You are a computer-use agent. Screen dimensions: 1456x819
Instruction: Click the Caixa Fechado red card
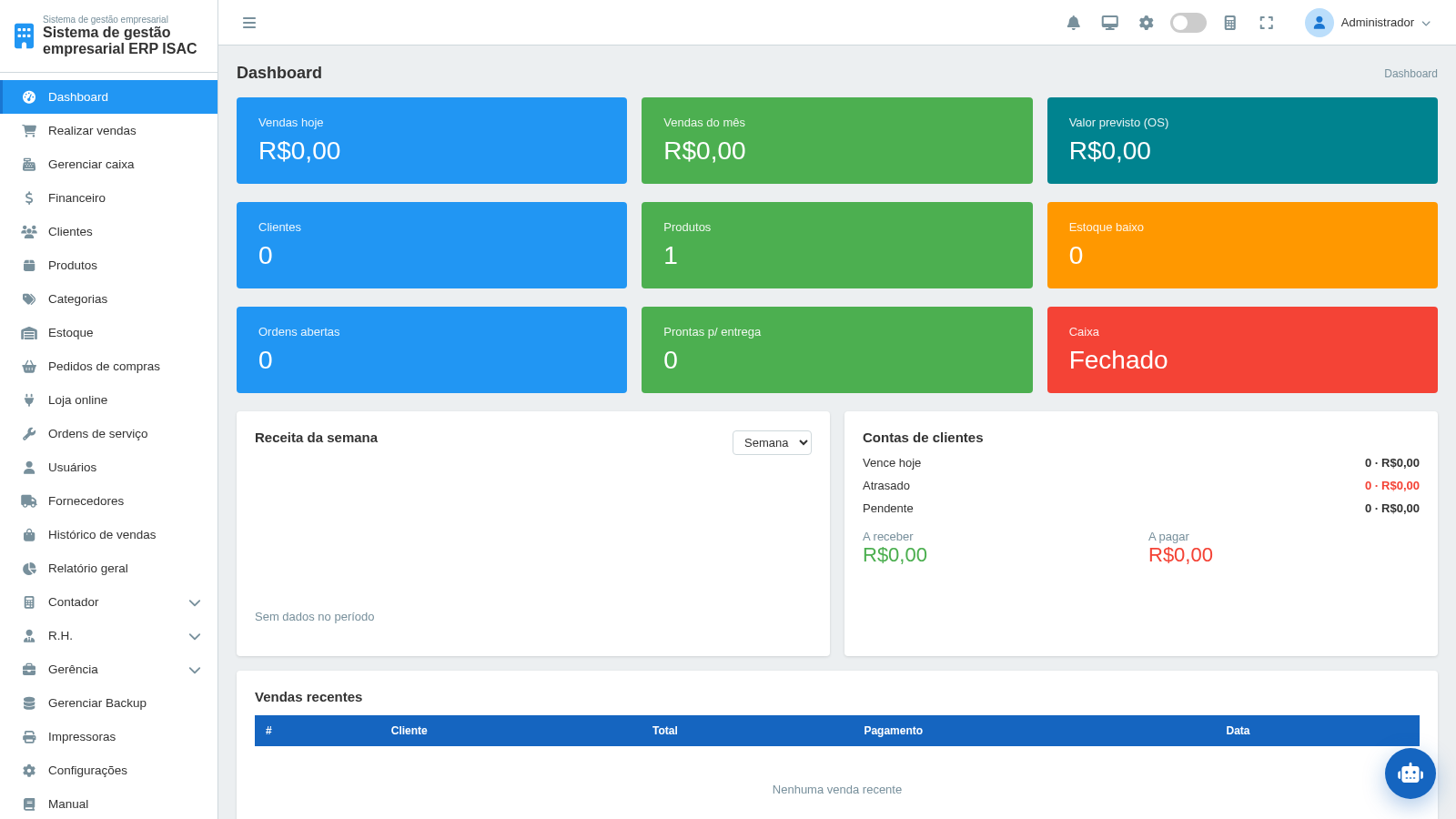click(1242, 349)
